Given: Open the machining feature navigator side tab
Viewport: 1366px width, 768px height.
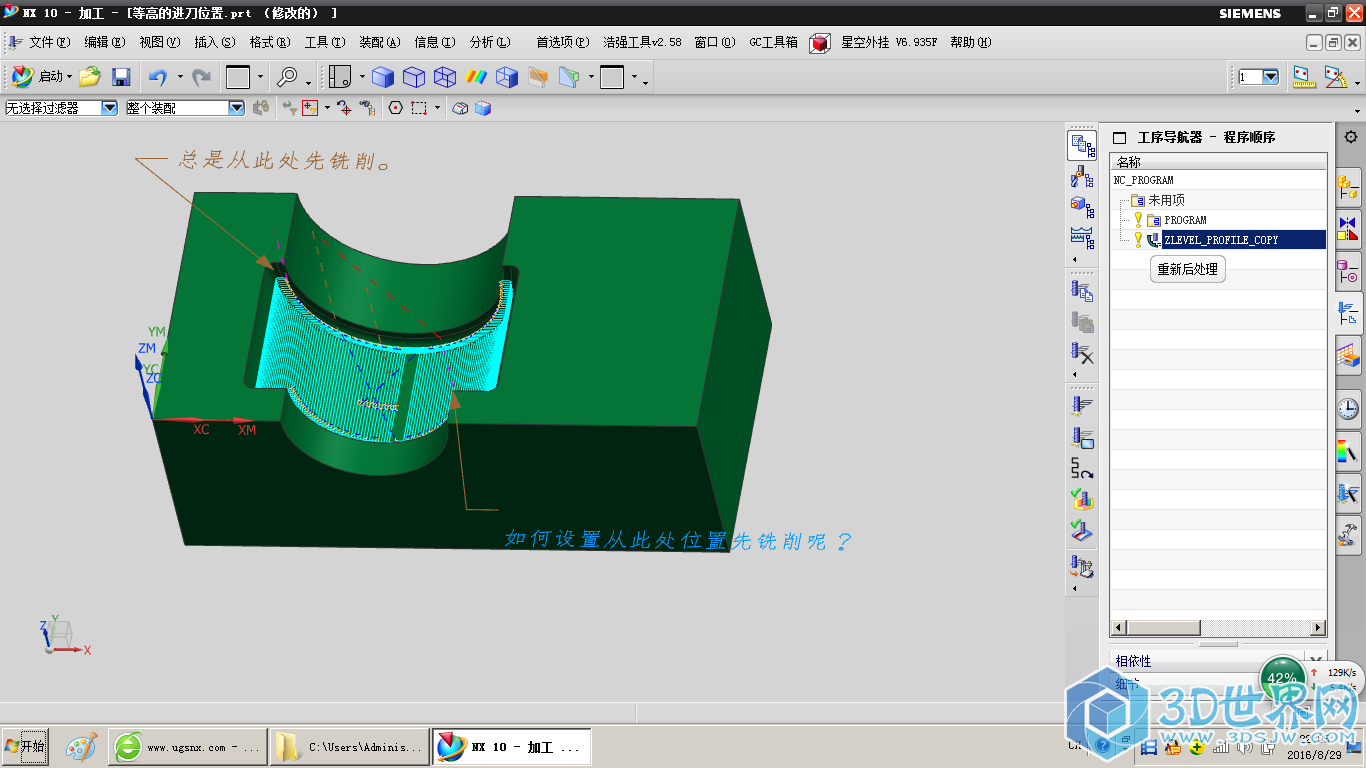Looking at the screenshot, I should [x=1348, y=354].
